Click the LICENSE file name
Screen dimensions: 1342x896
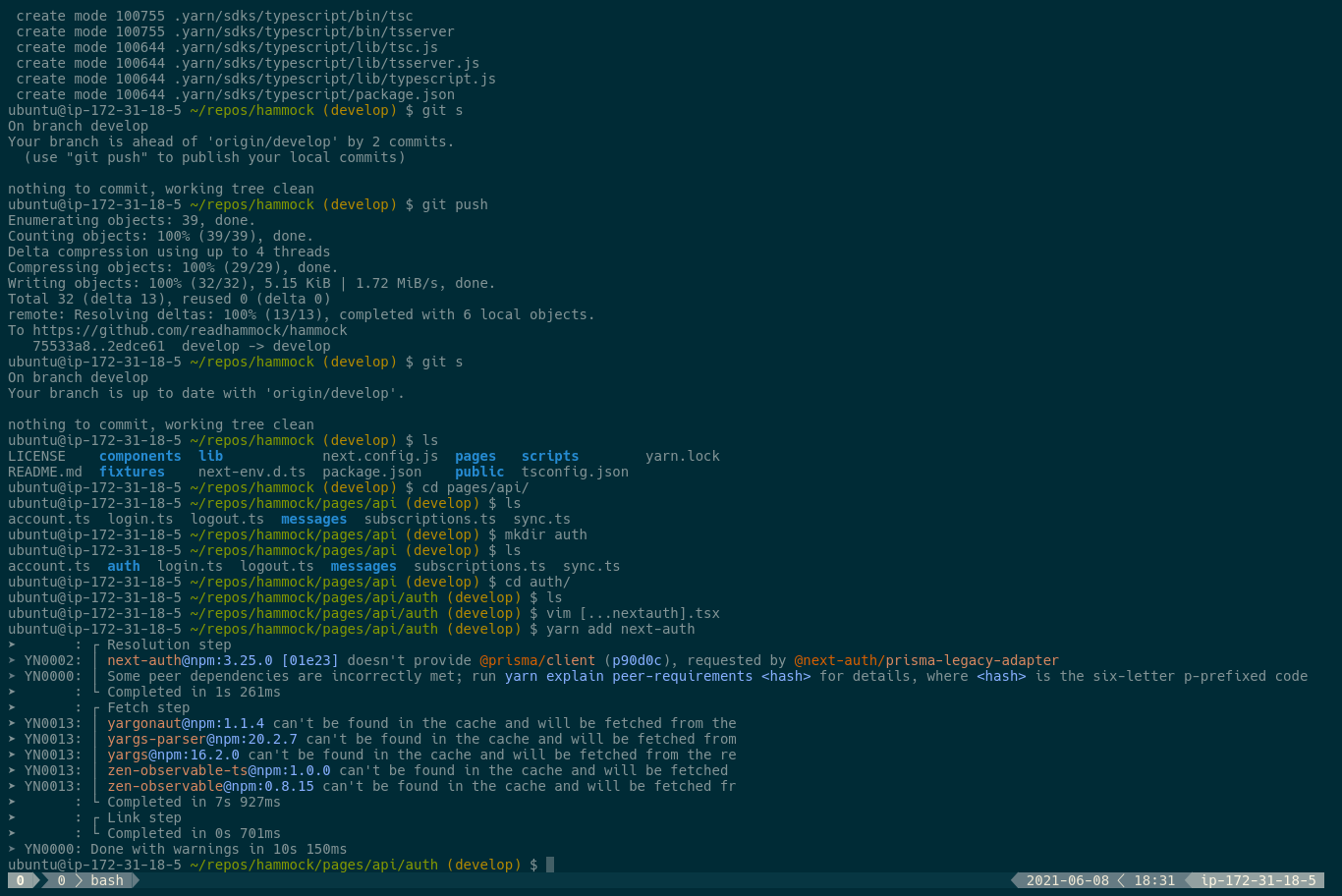click(x=36, y=456)
